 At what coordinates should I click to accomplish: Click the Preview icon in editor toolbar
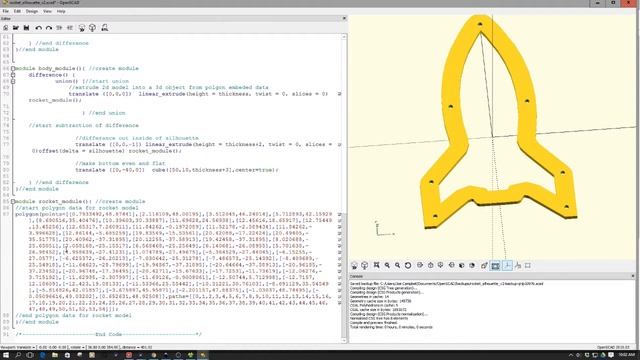[x=82, y=28]
